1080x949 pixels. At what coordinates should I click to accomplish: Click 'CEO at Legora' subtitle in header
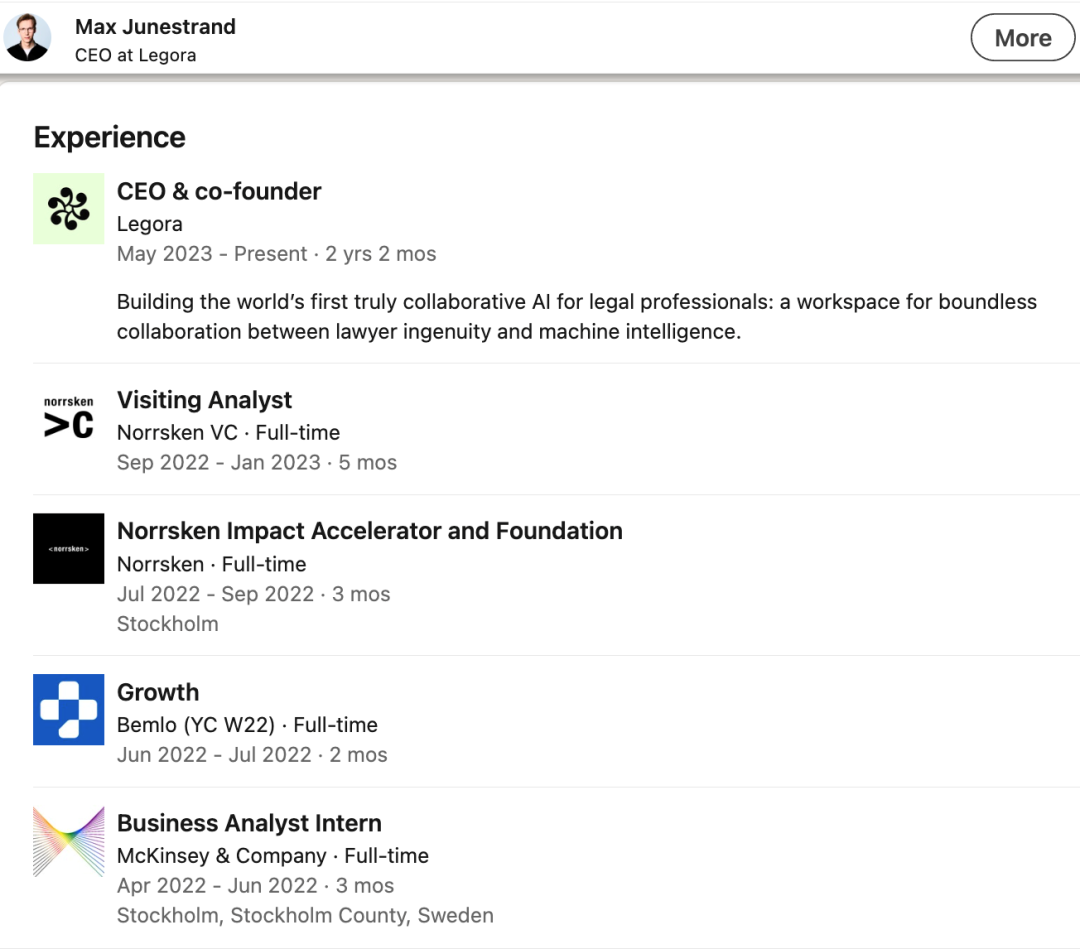136,55
